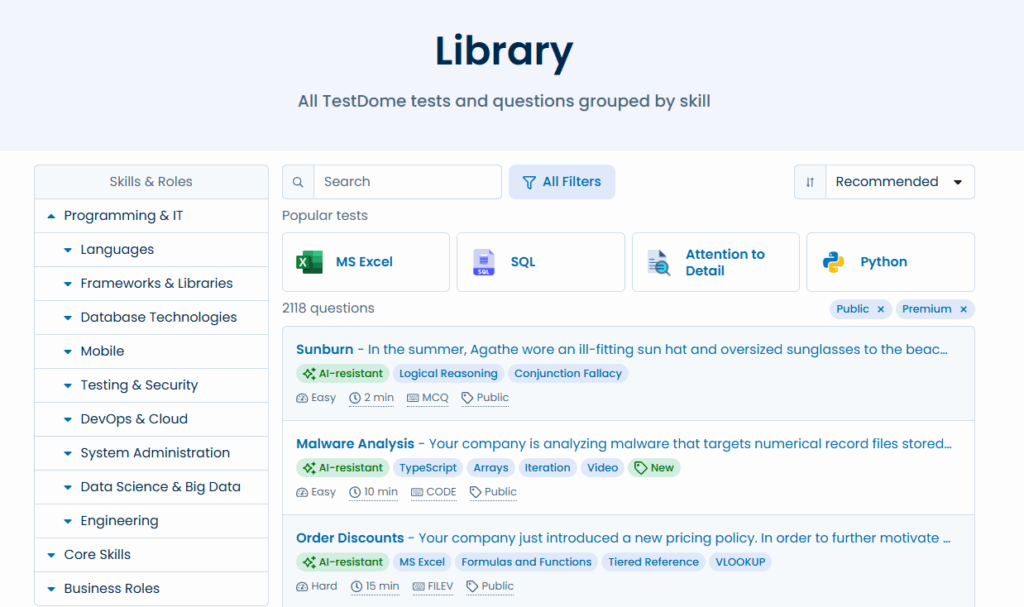This screenshot has width=1024, height=607.
Task: Click the Formulas and Functions tag
Action: click(x=526, y=562)
